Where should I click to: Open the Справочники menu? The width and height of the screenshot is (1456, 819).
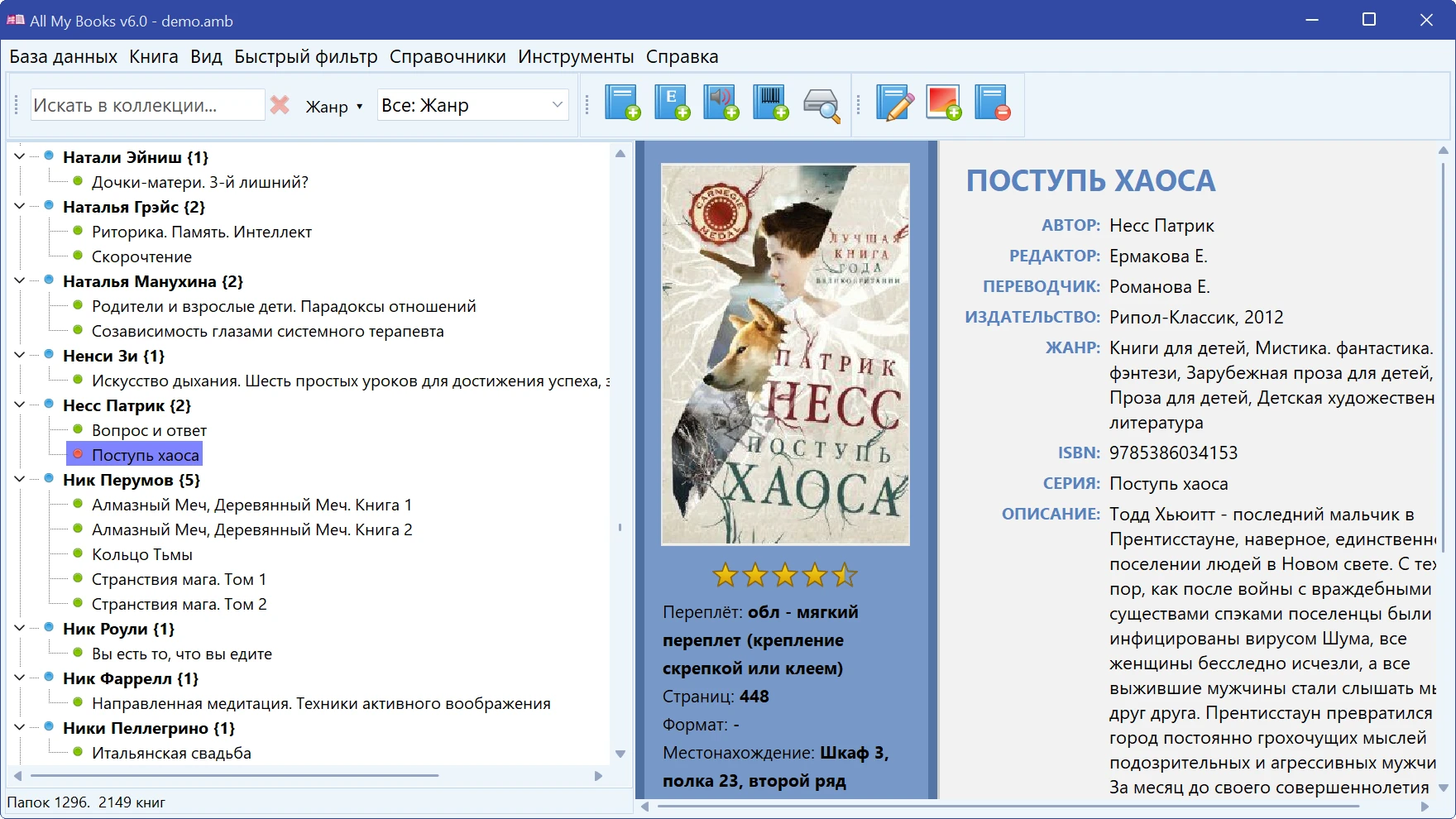pyautogui.click(x=448, y=57)
